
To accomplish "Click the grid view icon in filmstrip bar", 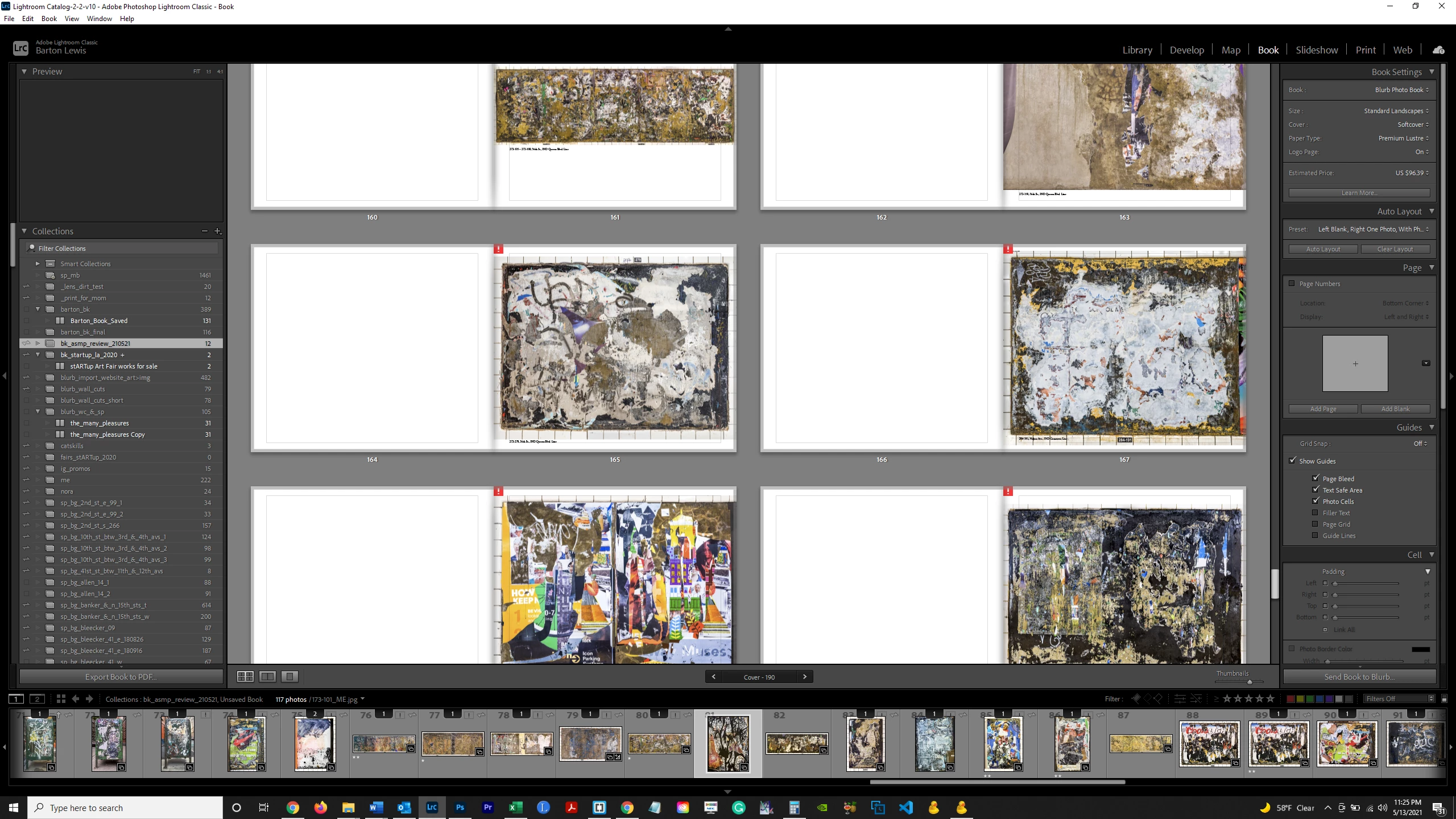I will (61, 699).
